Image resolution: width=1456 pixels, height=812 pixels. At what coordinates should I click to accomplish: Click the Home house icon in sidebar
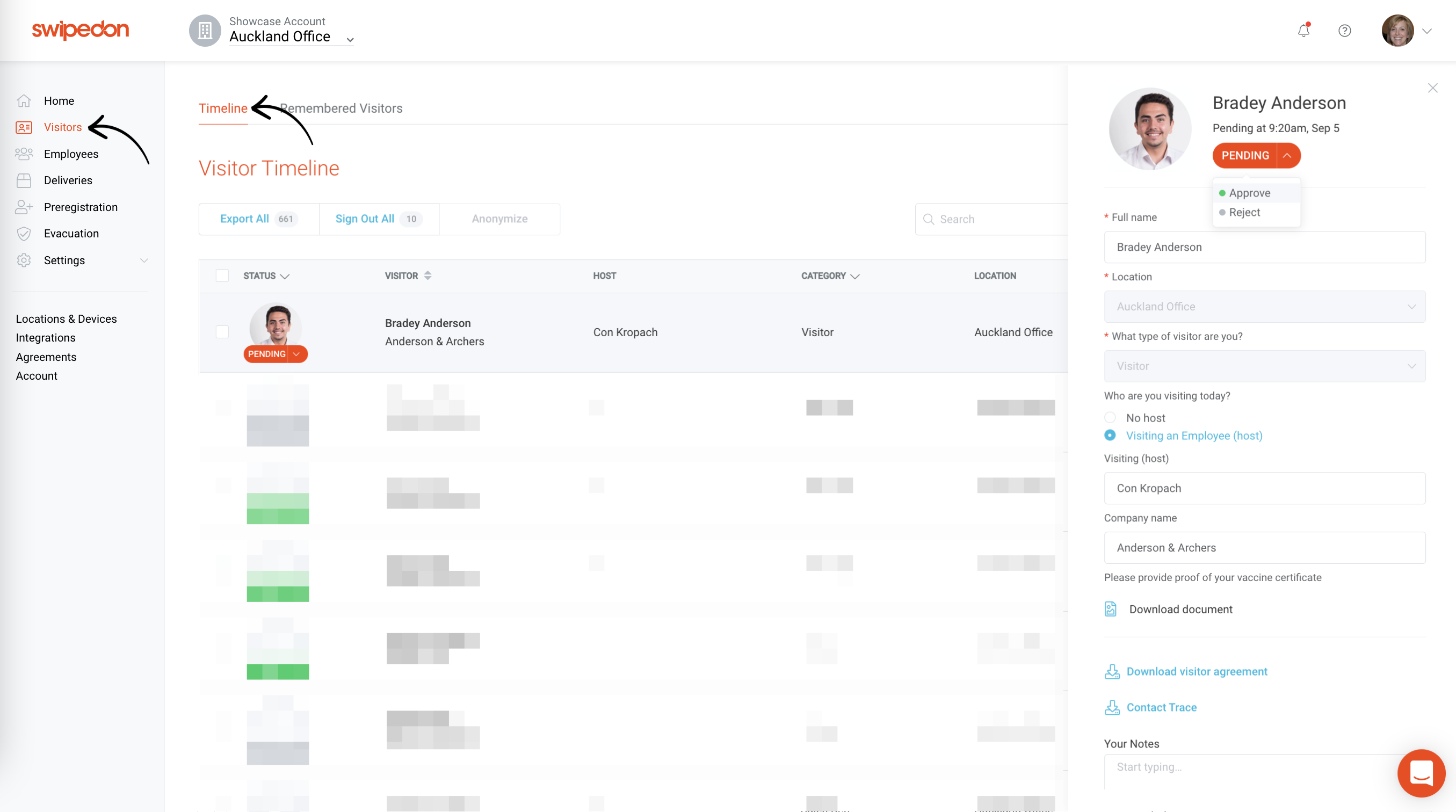[24, 100]
